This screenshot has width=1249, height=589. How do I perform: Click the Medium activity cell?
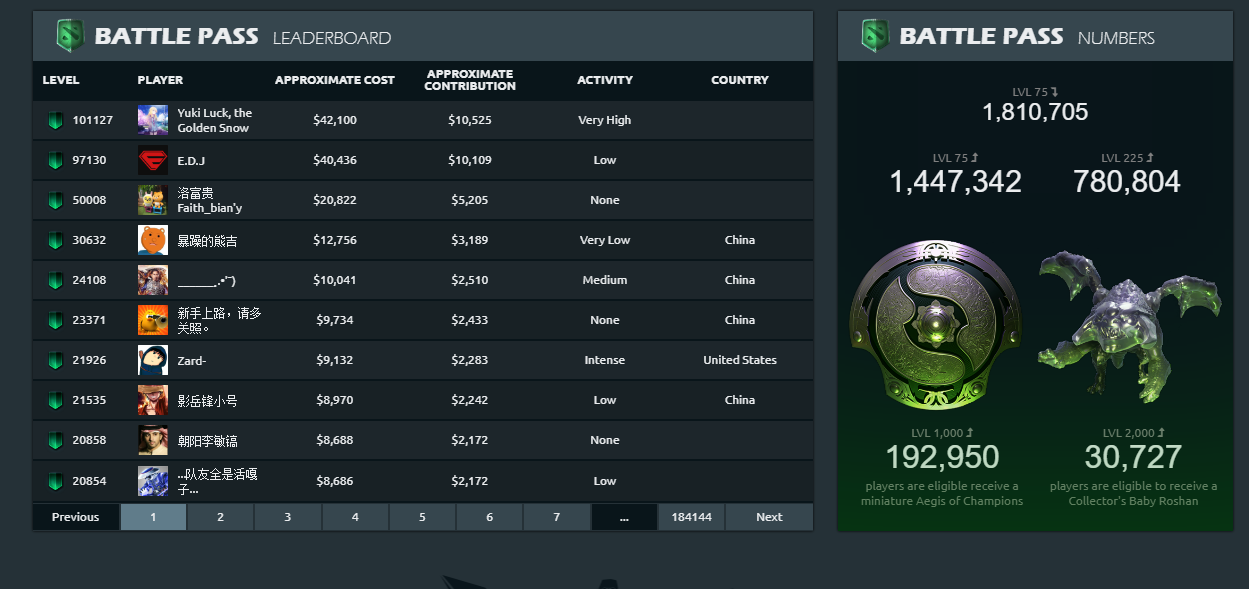tap(605, 280)
